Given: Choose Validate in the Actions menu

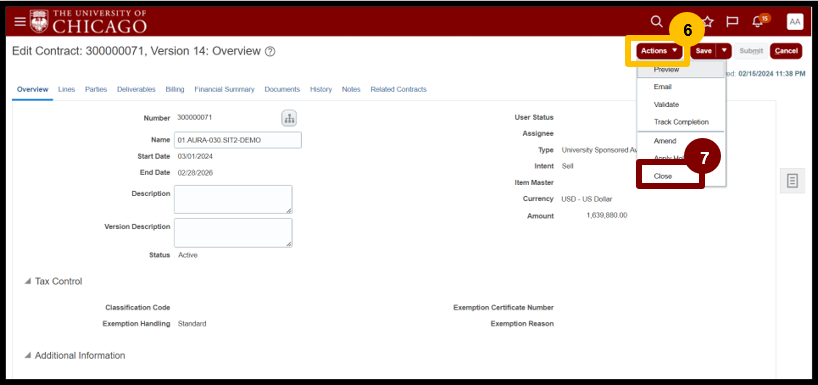Looking at the screenshot, I should click(x=666, y=104).
